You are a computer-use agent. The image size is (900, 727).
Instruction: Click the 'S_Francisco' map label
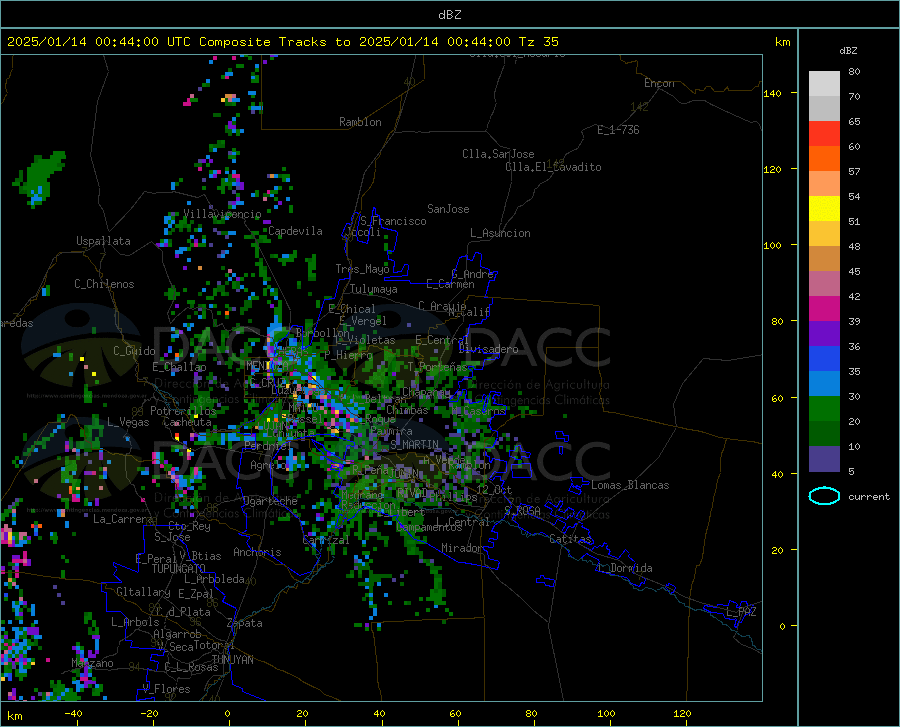393,221
